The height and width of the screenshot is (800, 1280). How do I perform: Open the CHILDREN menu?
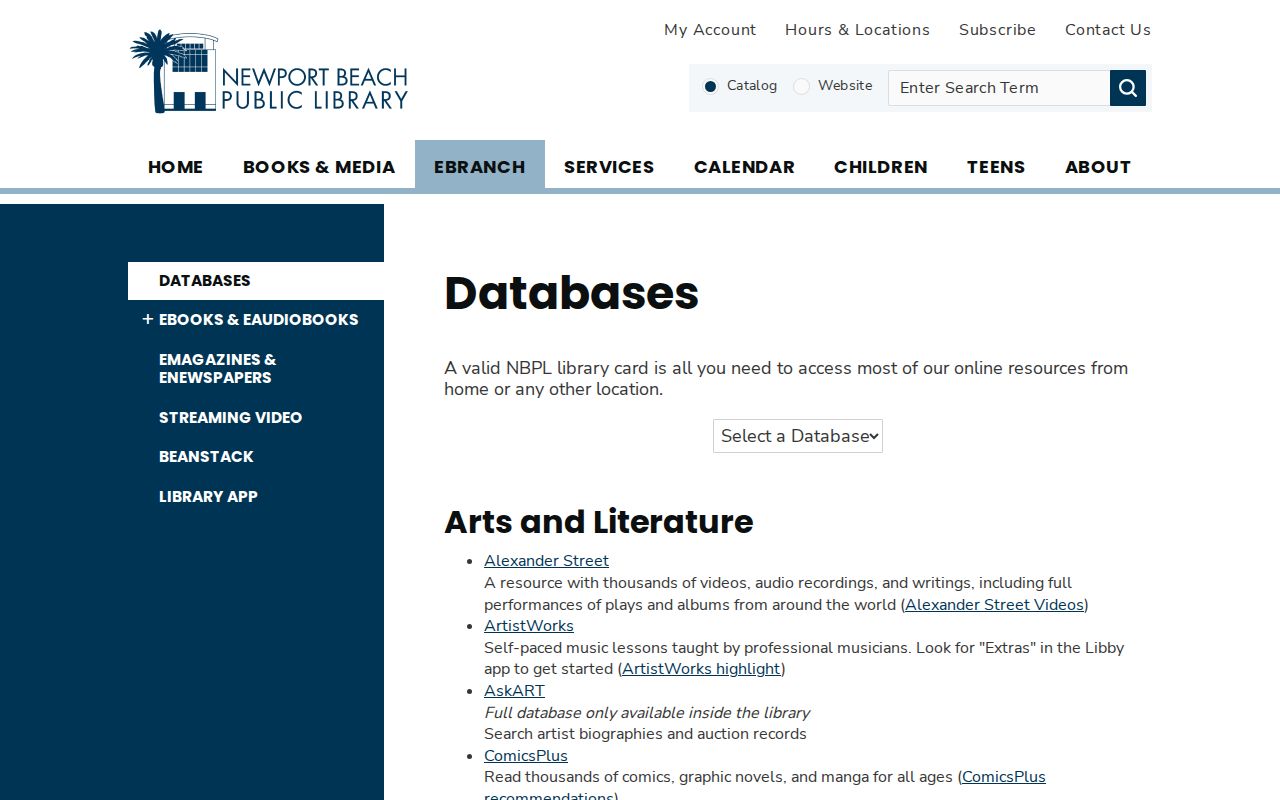tap(881, 167)
